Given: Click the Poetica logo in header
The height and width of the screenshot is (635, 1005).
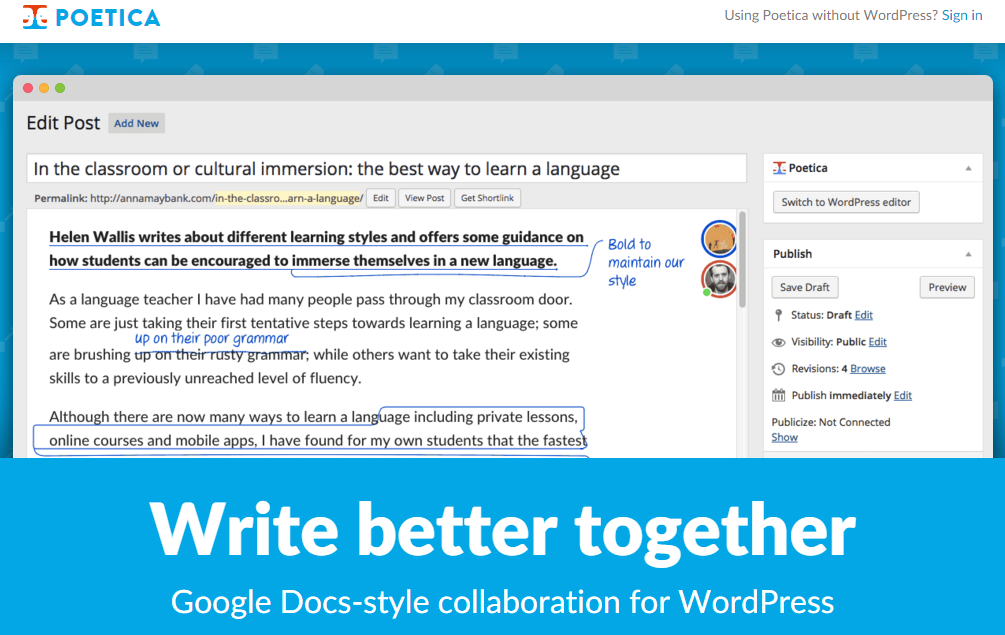Looking at the screenshot, I should pos(92,17).
